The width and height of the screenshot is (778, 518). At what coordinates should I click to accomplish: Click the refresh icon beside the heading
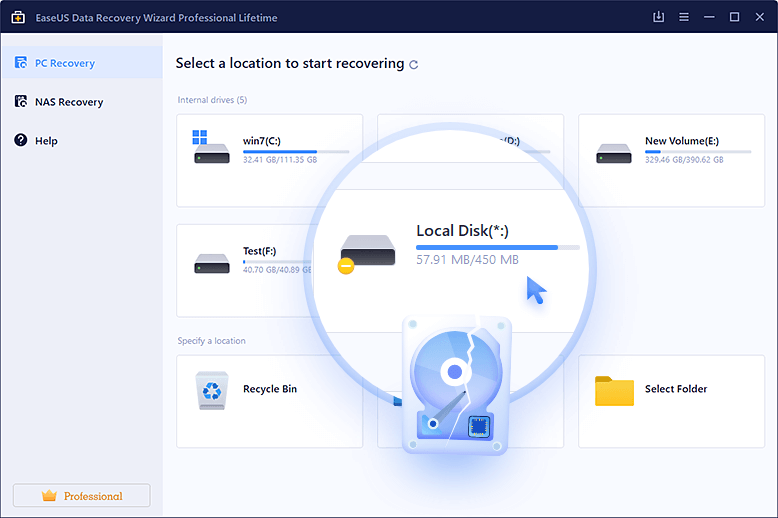(414, 64)
